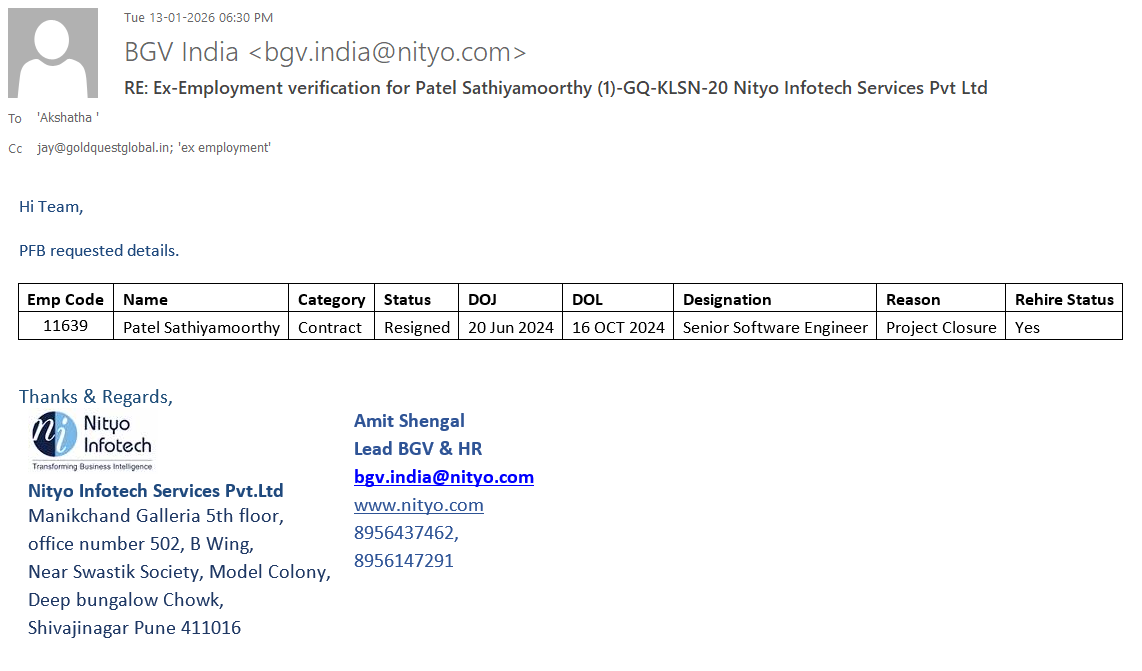
Task: Click sender name BGV India
Action: (181, 52)
